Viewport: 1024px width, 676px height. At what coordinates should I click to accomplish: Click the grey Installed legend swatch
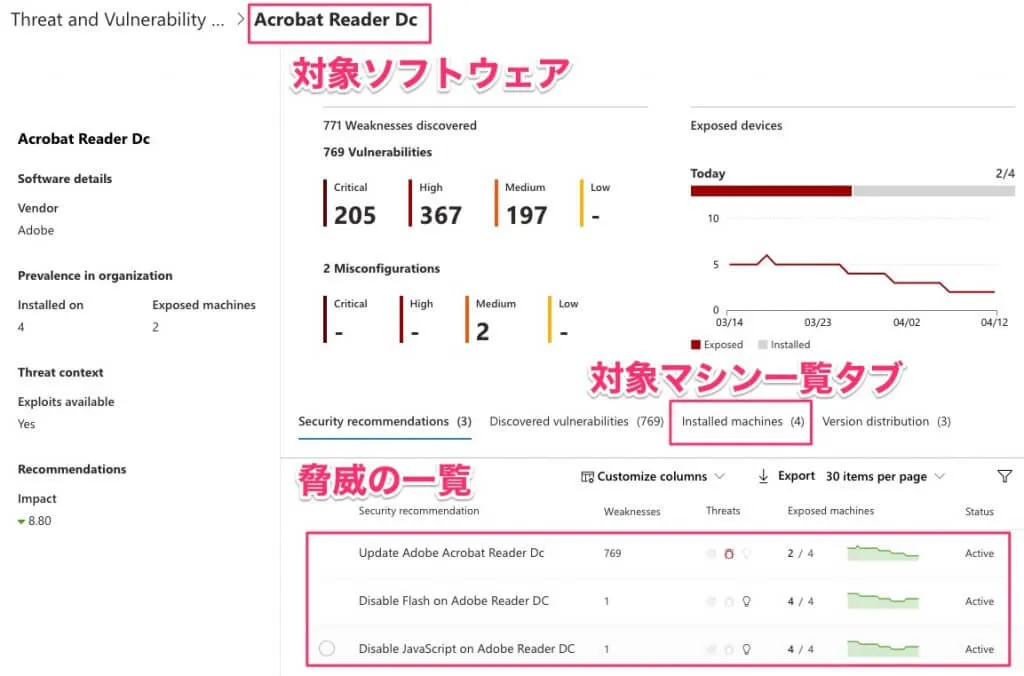762,345
